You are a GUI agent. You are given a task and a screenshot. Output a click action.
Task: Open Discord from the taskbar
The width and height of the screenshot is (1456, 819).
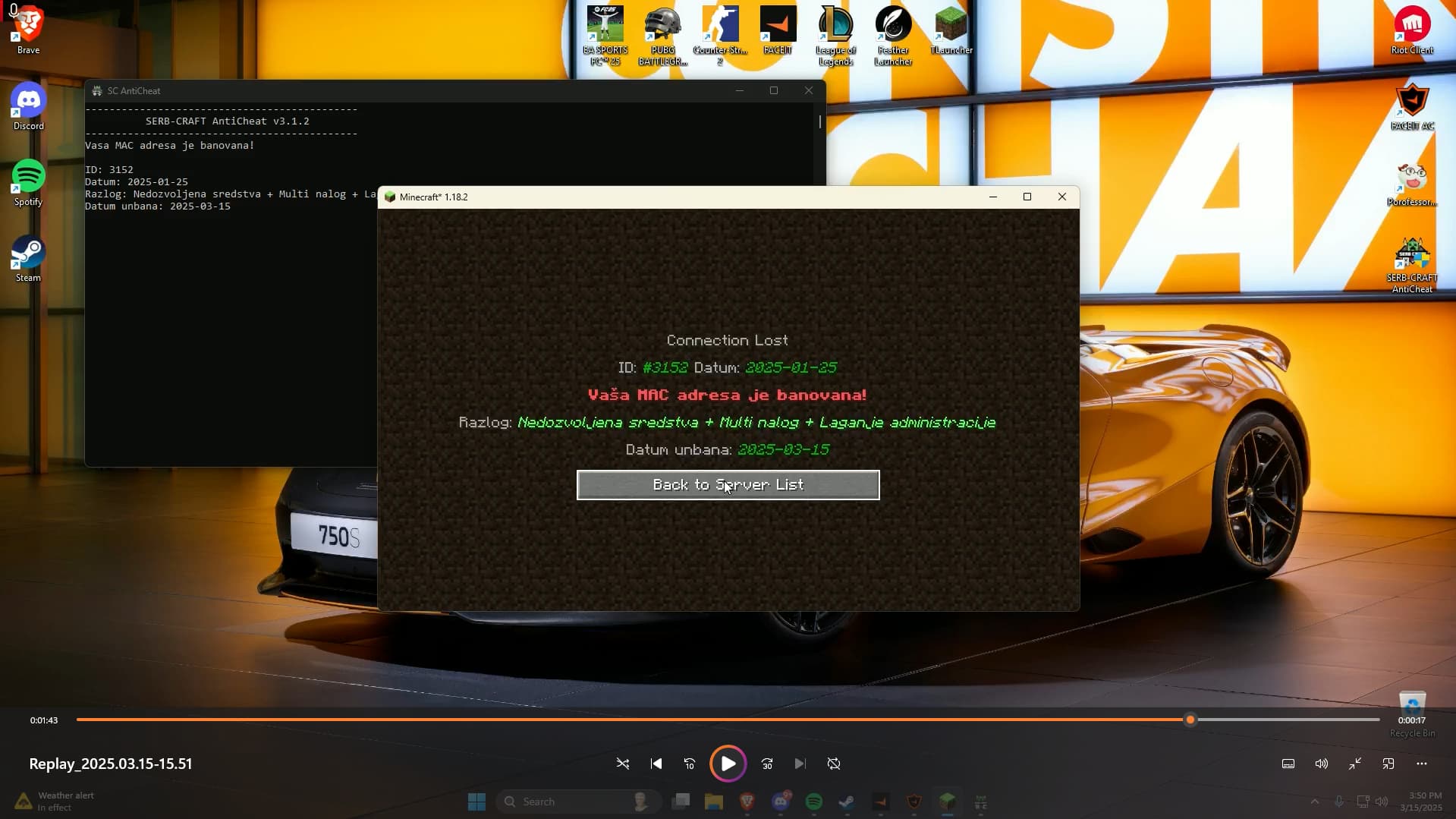pos(781,802)
